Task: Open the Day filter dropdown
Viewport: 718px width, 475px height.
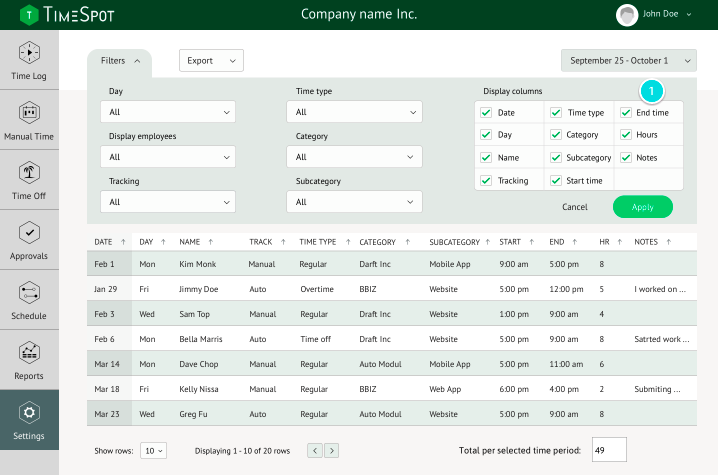Action: pos(168,112)
